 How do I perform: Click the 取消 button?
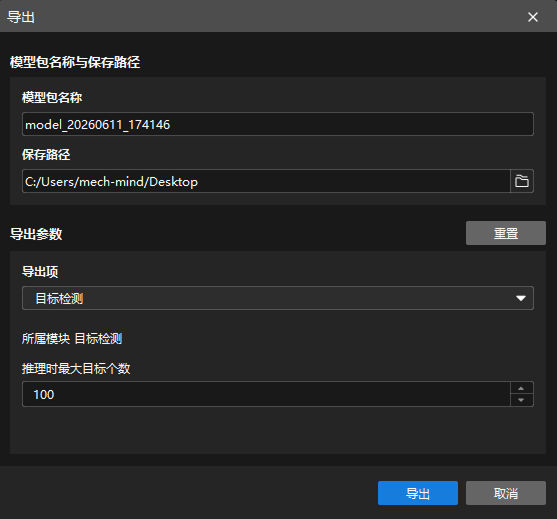(505, 493)
